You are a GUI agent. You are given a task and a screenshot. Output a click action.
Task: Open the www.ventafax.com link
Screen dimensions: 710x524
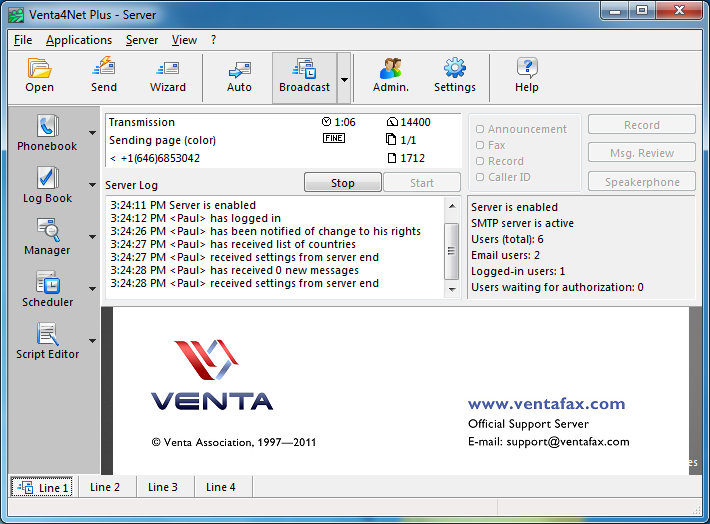pos(547,403)
